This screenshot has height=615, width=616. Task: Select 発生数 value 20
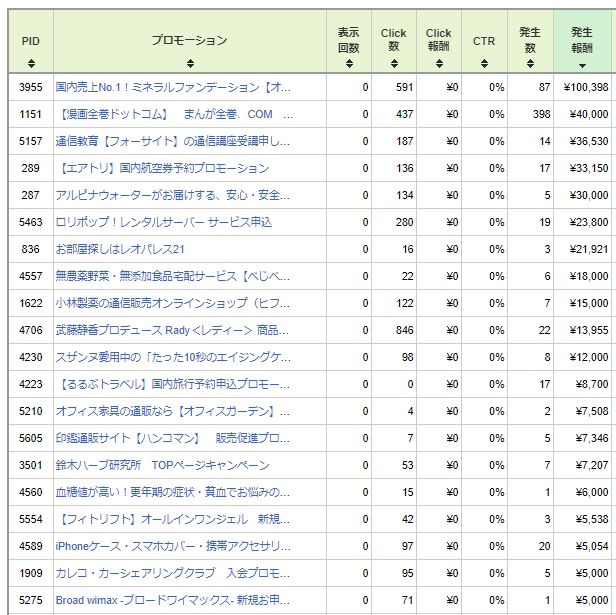coord(544,546)
